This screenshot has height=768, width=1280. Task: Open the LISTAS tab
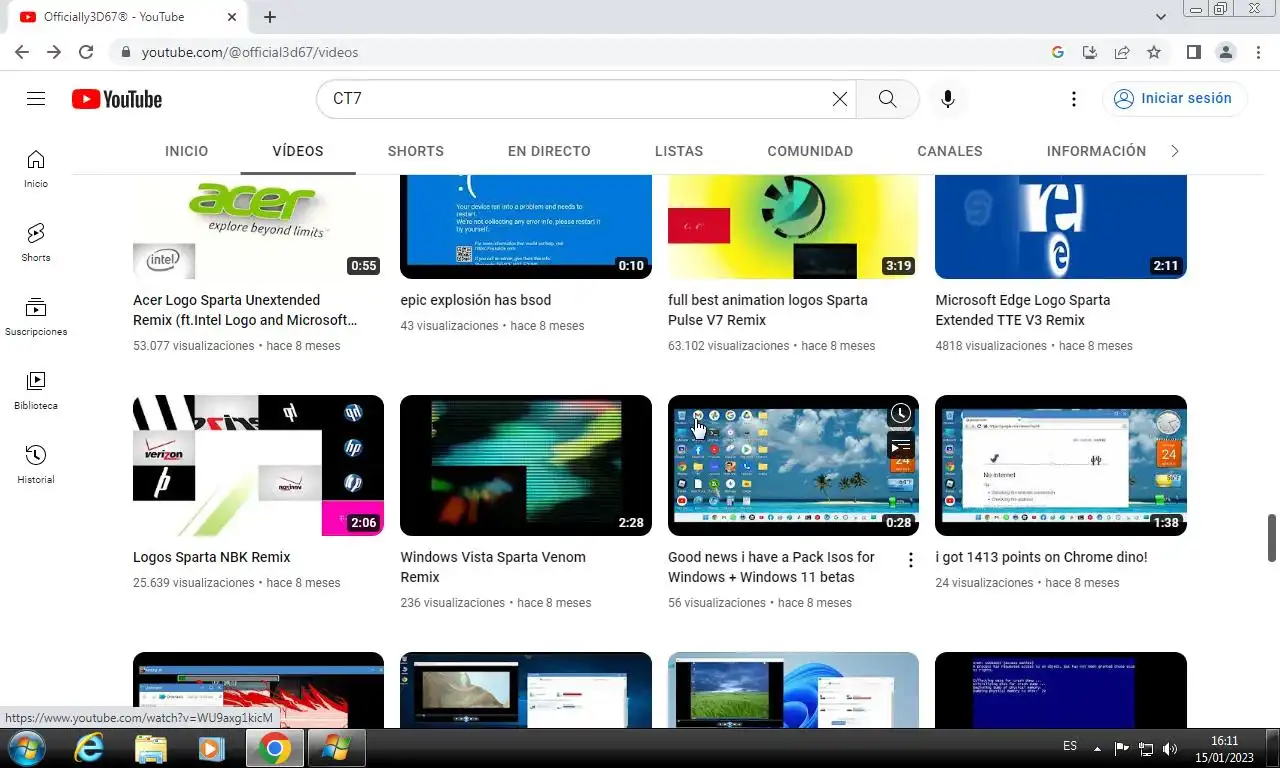coord(679,151)
